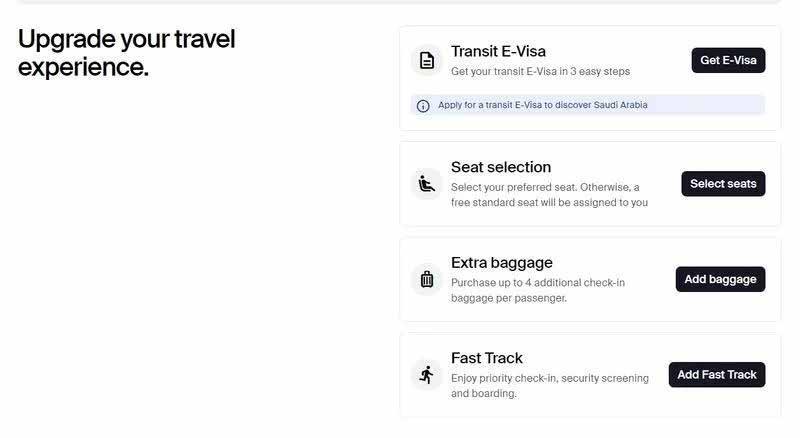This screenshot has height=438, width=800.
Task: Click the seat icon beside Seat selection
Action: pyautogui.click(x=427, y=184)
